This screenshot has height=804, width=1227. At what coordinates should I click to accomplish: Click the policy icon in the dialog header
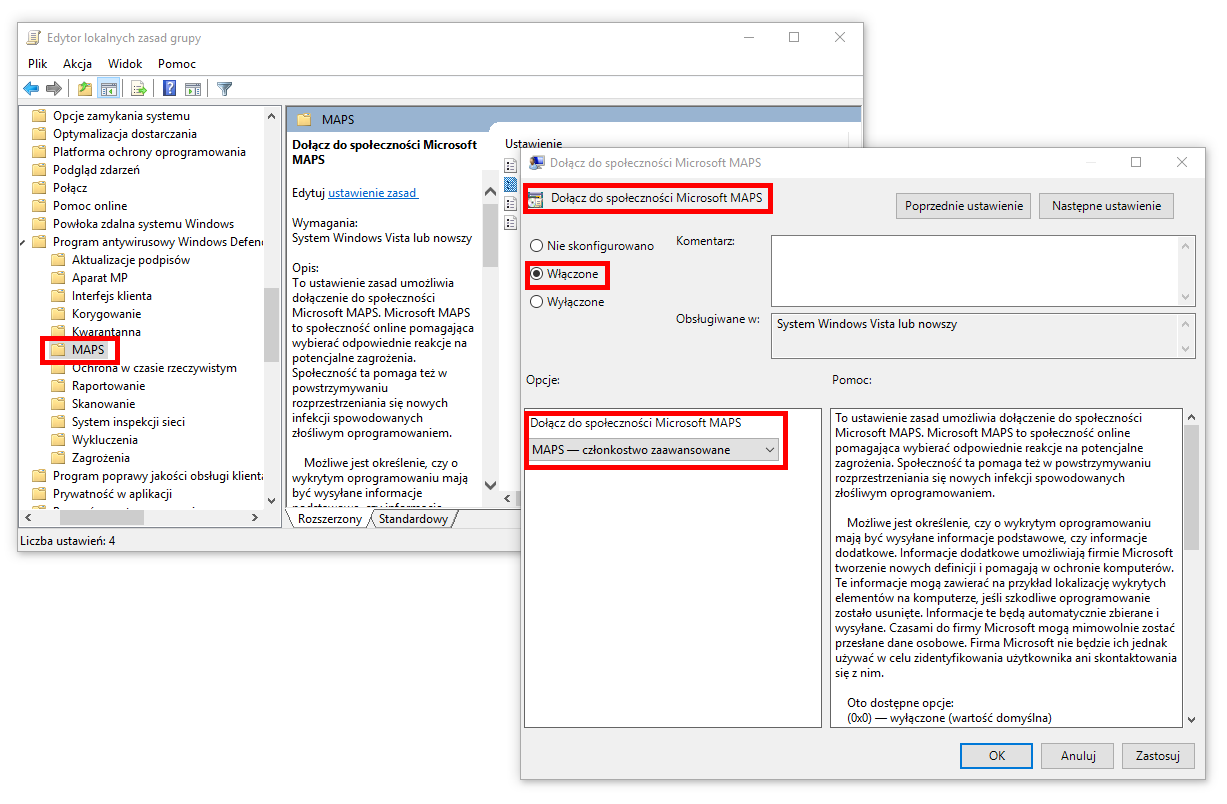coord(535,198)
